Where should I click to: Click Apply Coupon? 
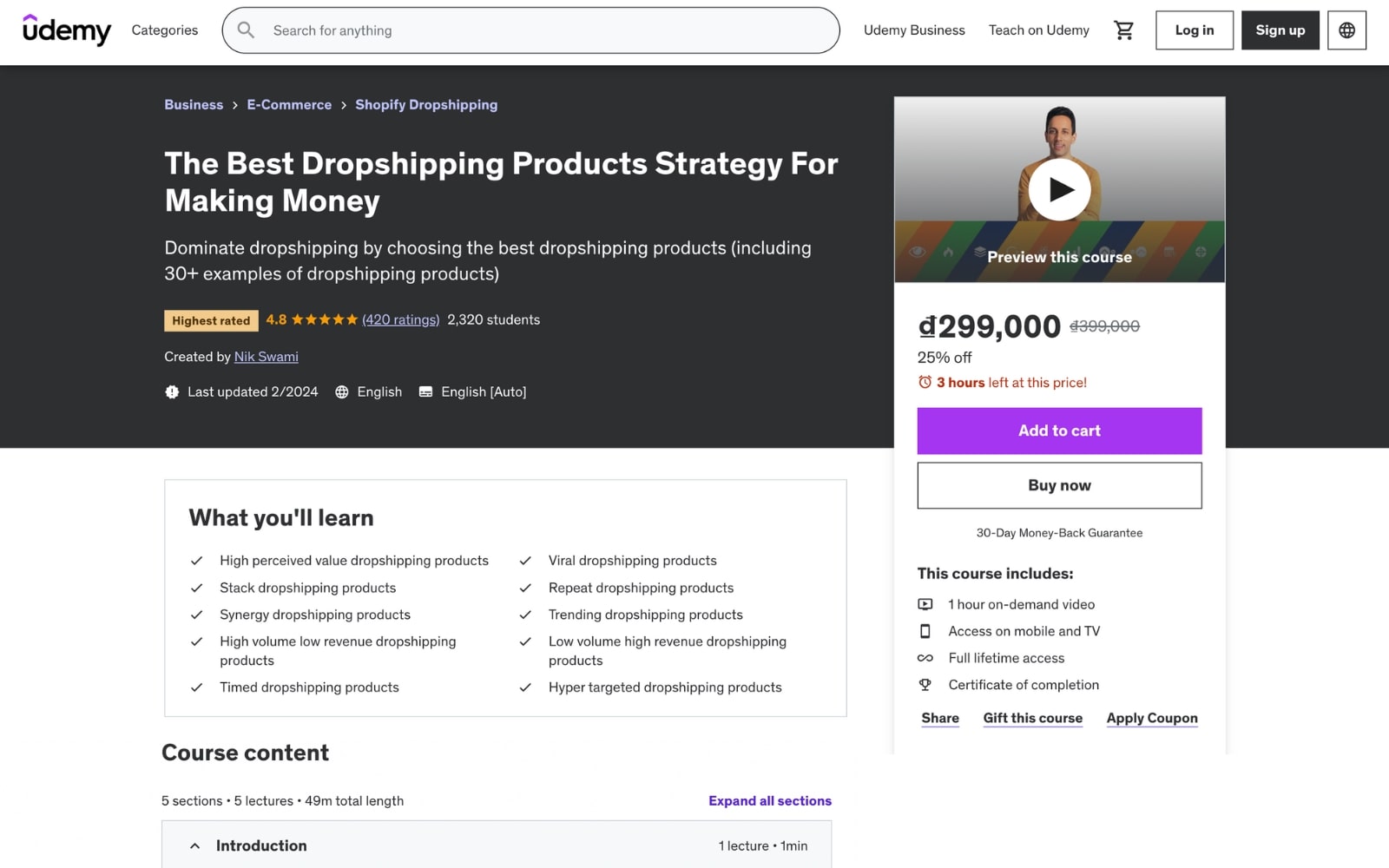[1152, 718]
